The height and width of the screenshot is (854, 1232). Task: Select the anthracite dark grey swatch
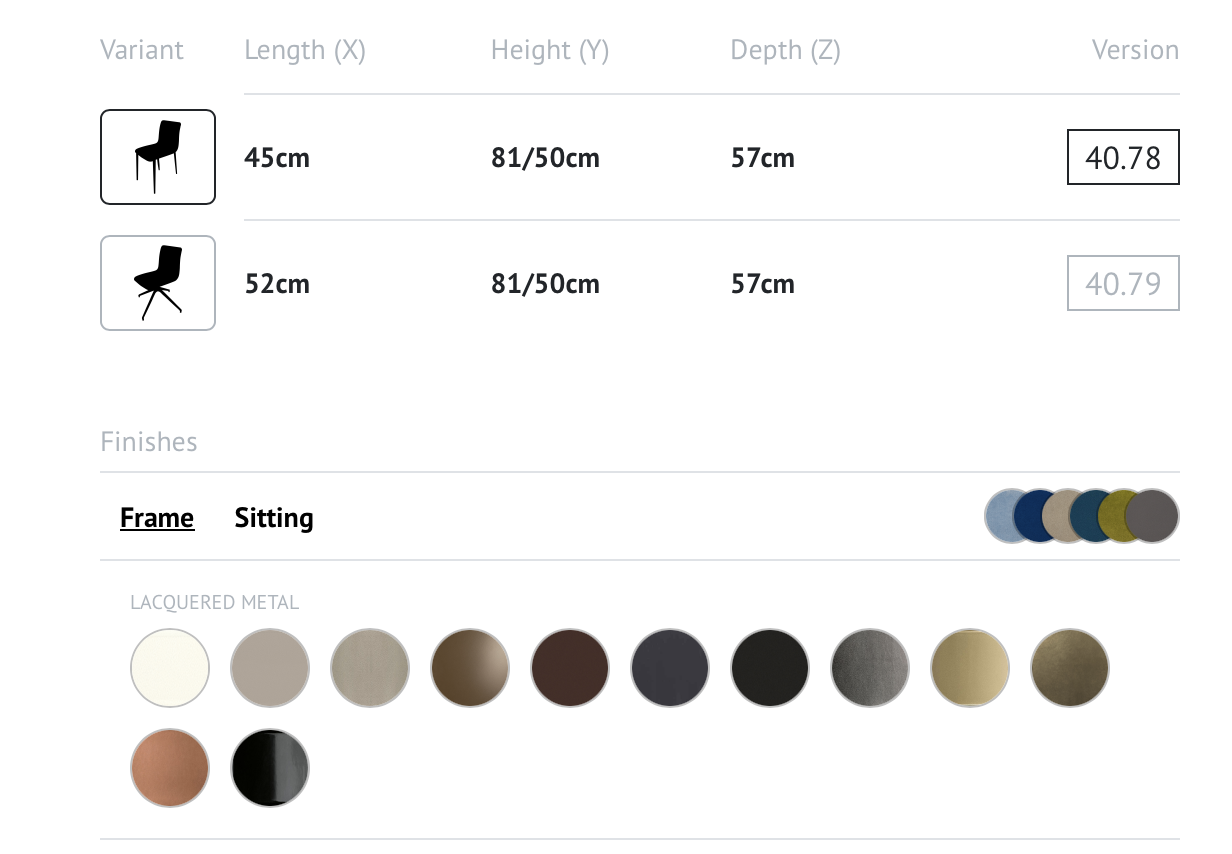(x=670, y=668)
